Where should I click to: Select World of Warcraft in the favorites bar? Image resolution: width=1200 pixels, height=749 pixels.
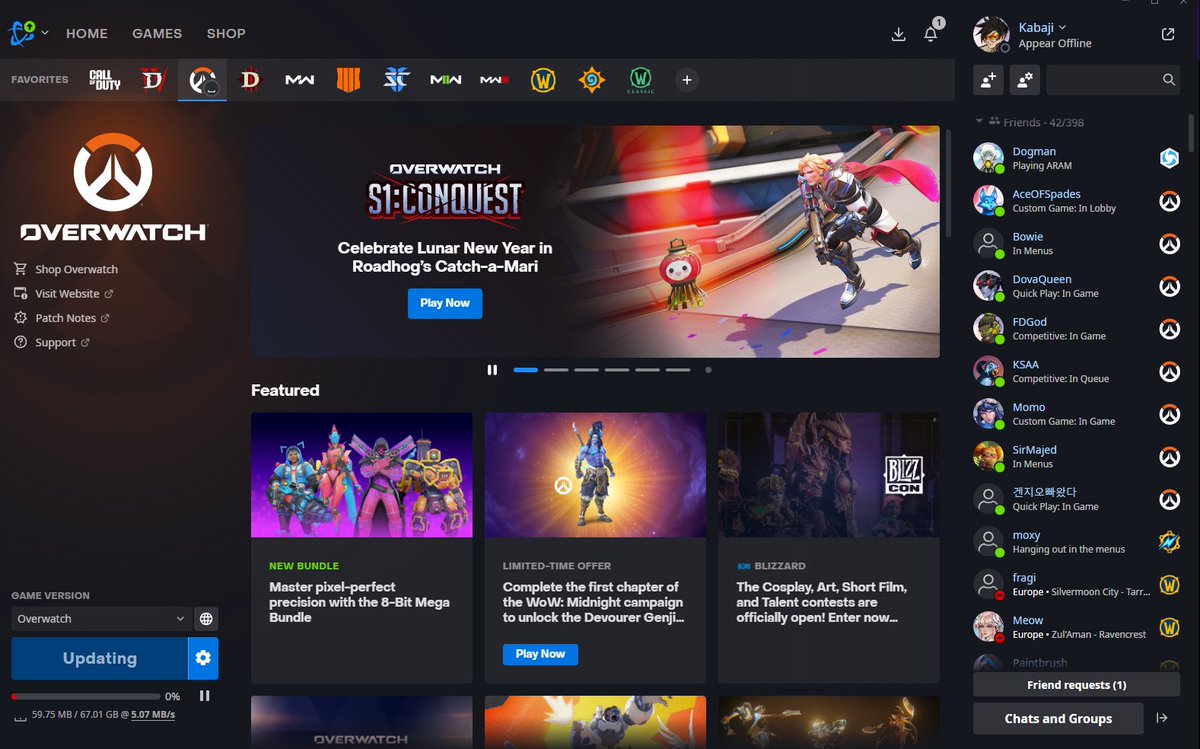click(x=543, y=79)
